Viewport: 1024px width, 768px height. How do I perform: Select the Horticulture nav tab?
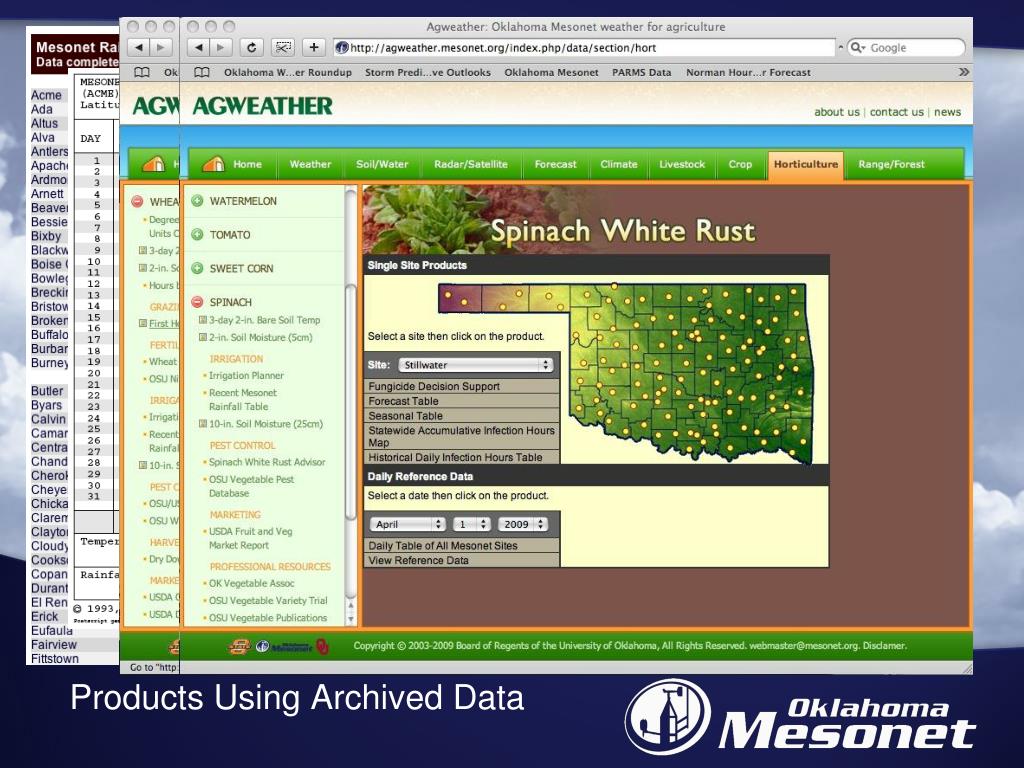coord(806,164)
